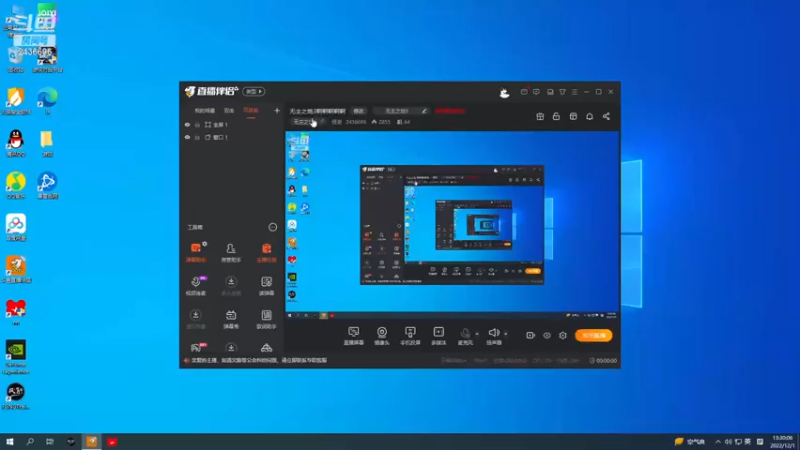Open Task View on the taskbar
The image size is (800, 450).
pos(49,442)
